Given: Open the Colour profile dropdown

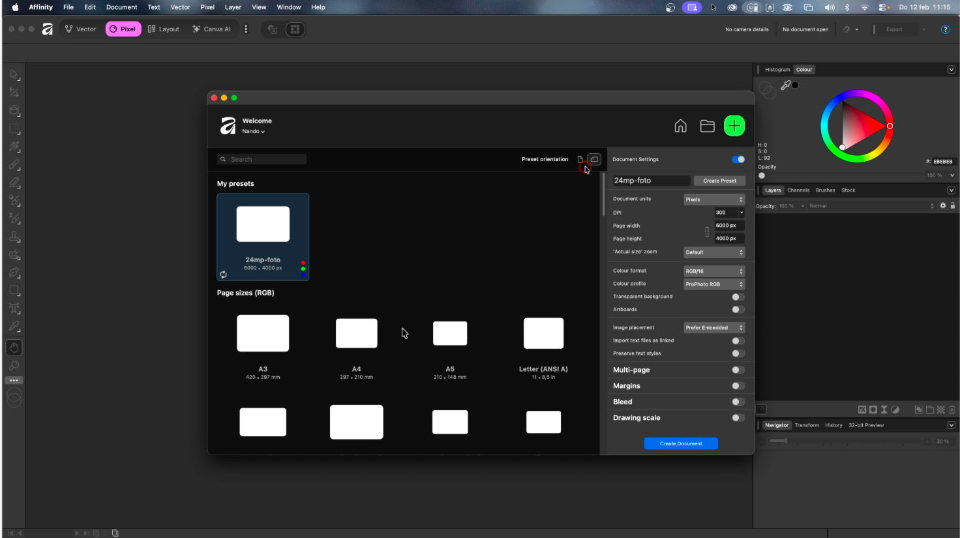Looking at the screenshot, I should tap(714, 284).
